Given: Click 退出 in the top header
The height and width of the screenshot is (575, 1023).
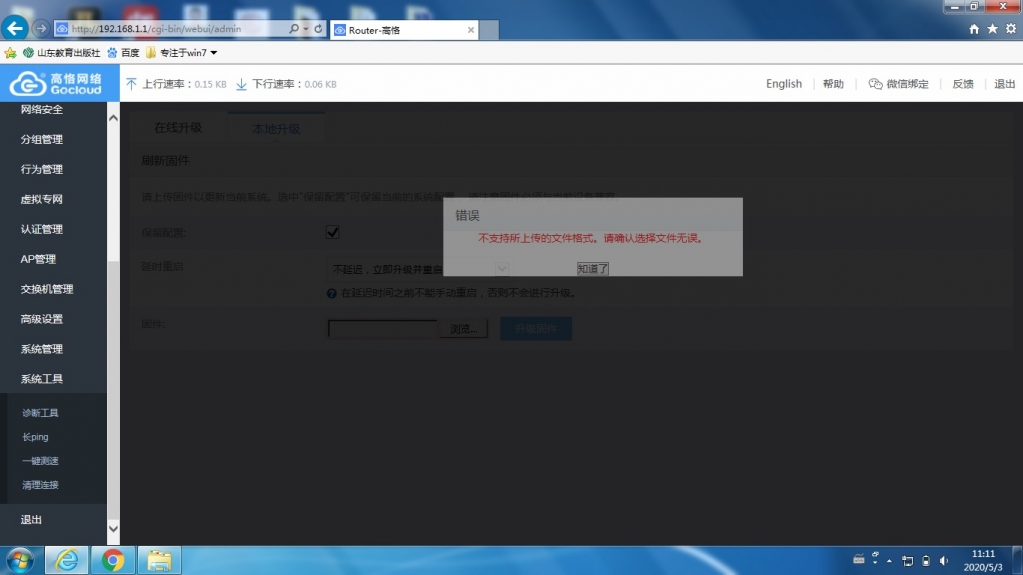Looking at the screenshot, I should point(1005,84).
